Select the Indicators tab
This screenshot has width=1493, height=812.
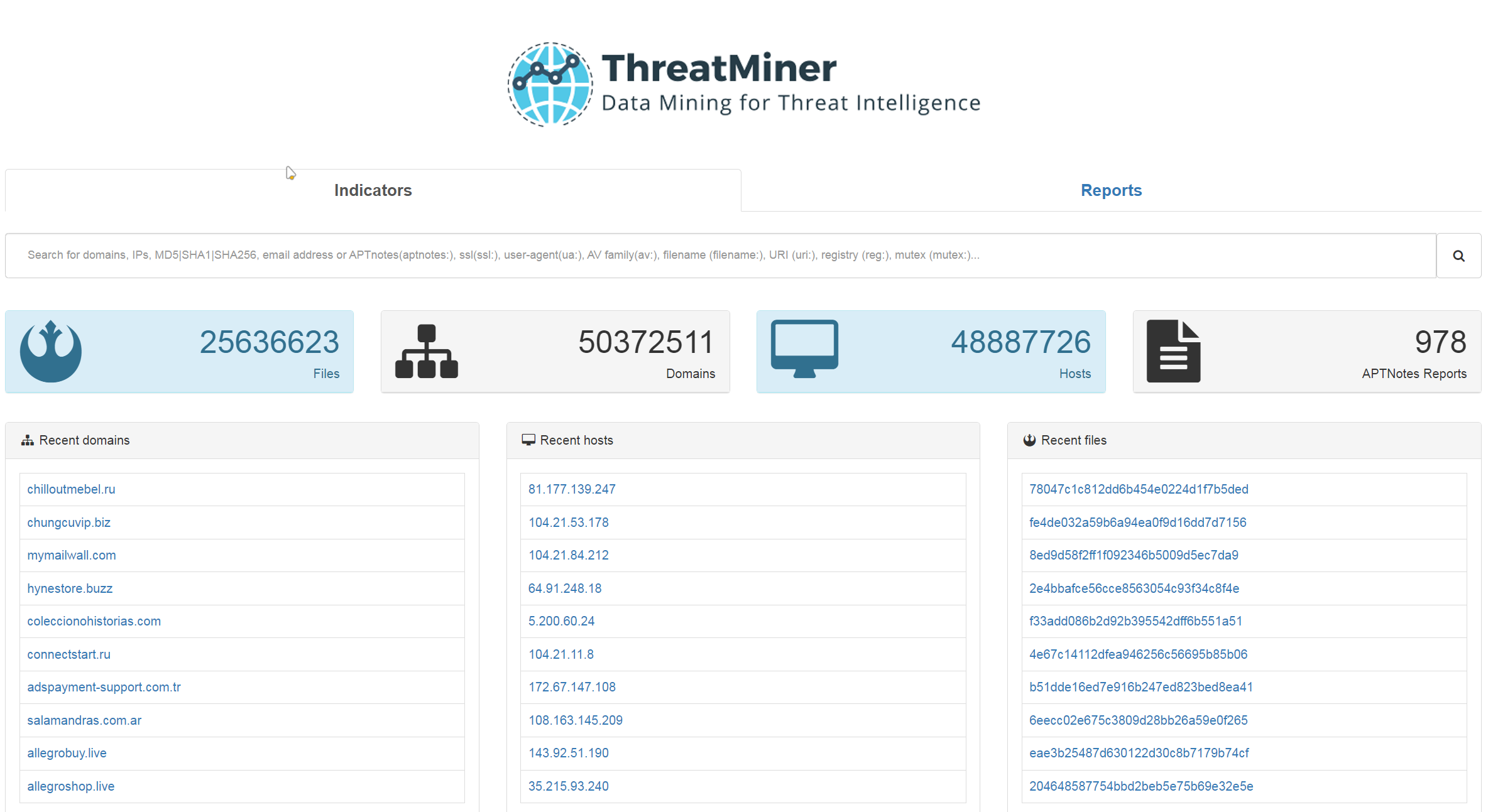(373, 190)
